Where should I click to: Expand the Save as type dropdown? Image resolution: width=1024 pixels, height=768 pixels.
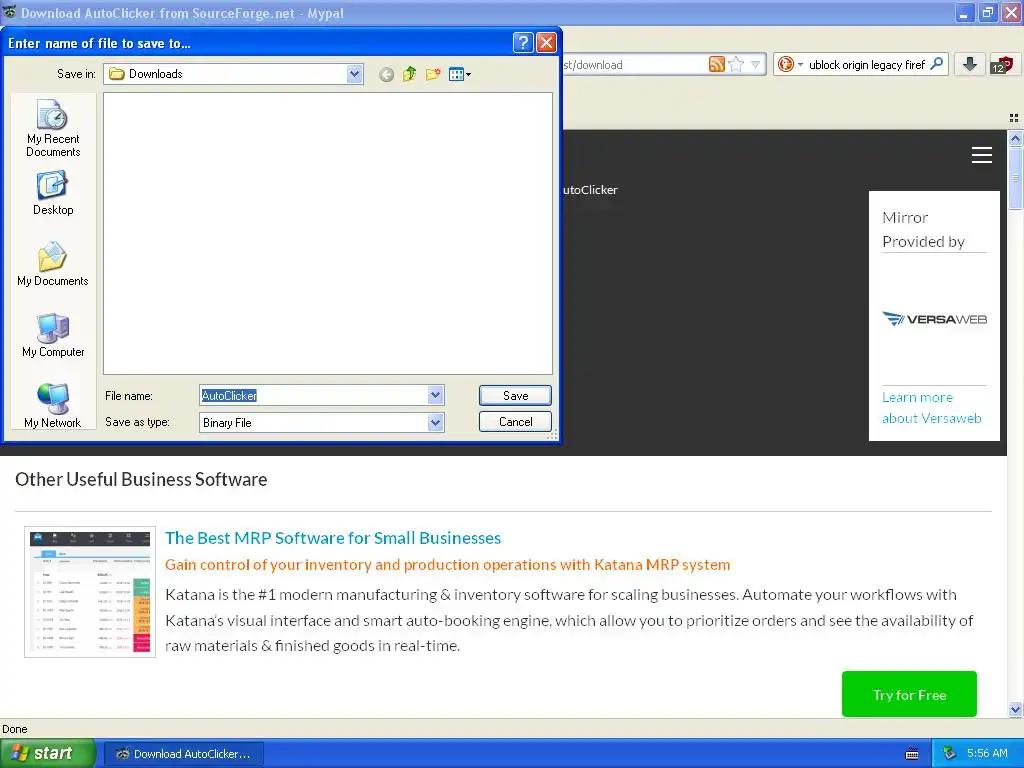[x=436, y=423]
